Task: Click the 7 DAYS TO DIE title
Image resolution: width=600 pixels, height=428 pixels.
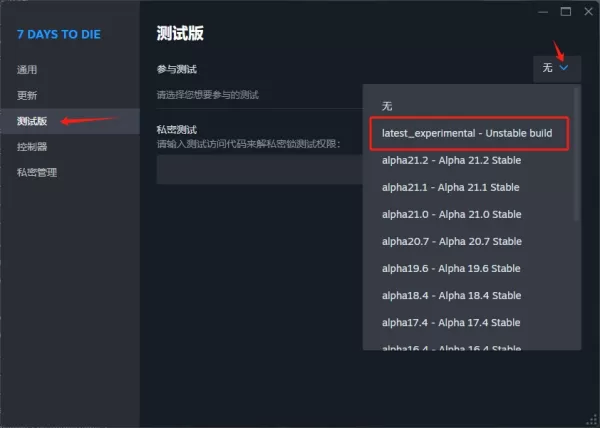Action: tap(59, 34)
